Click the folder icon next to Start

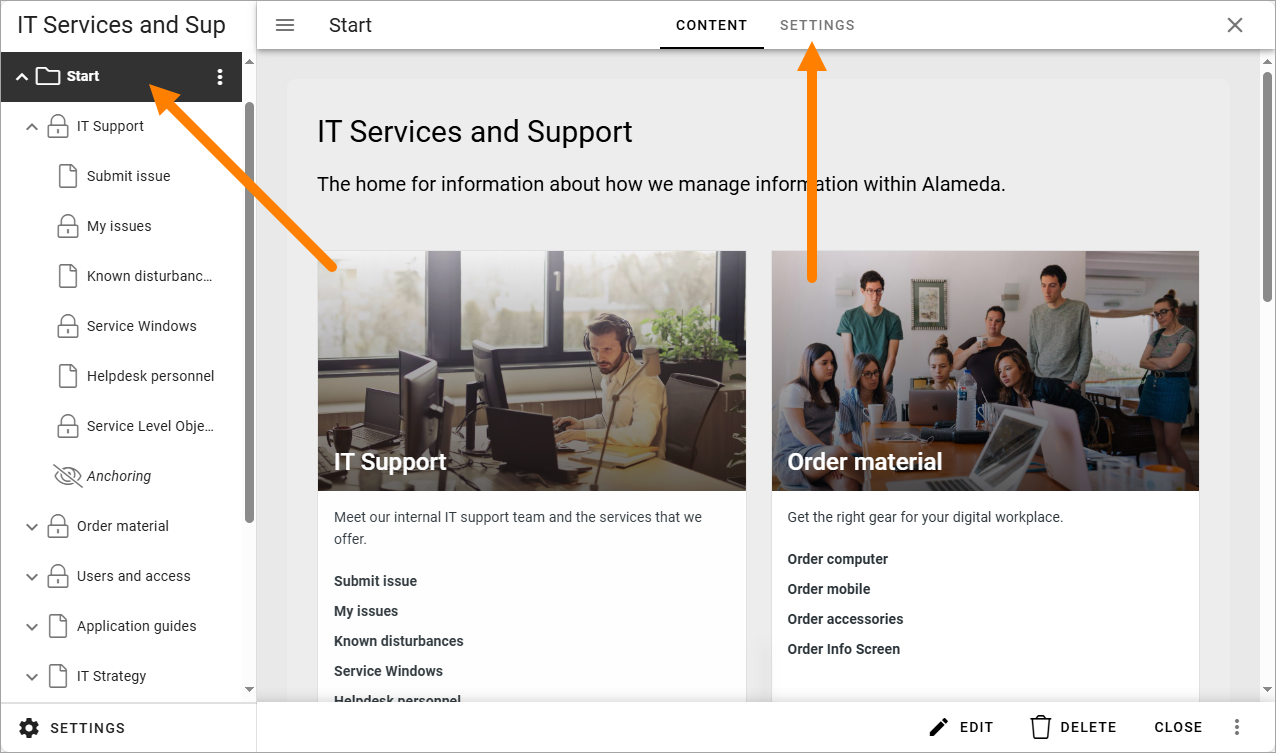tap(48, 76)
